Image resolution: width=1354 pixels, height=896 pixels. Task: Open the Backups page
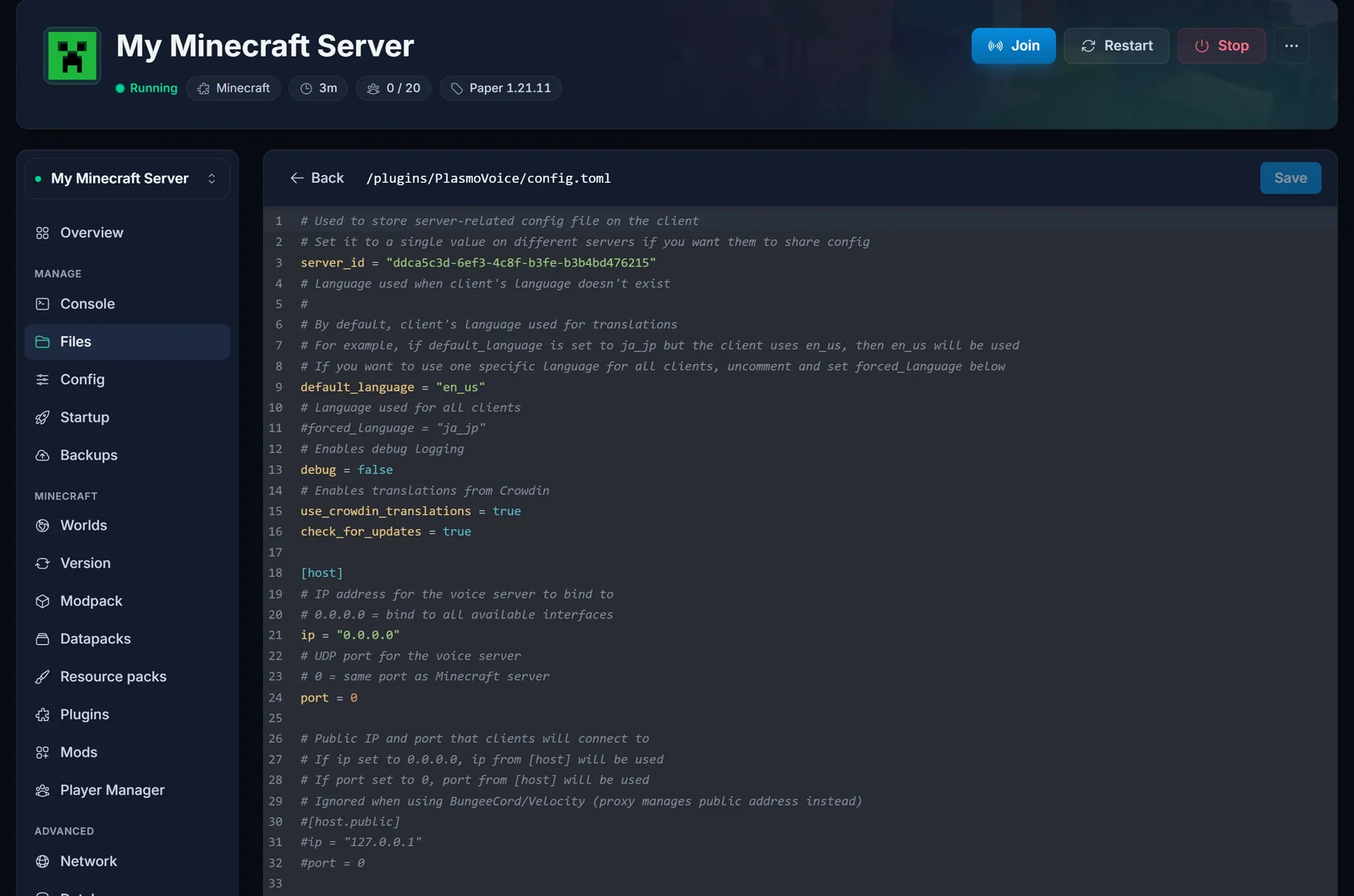[x=127, y=455]
